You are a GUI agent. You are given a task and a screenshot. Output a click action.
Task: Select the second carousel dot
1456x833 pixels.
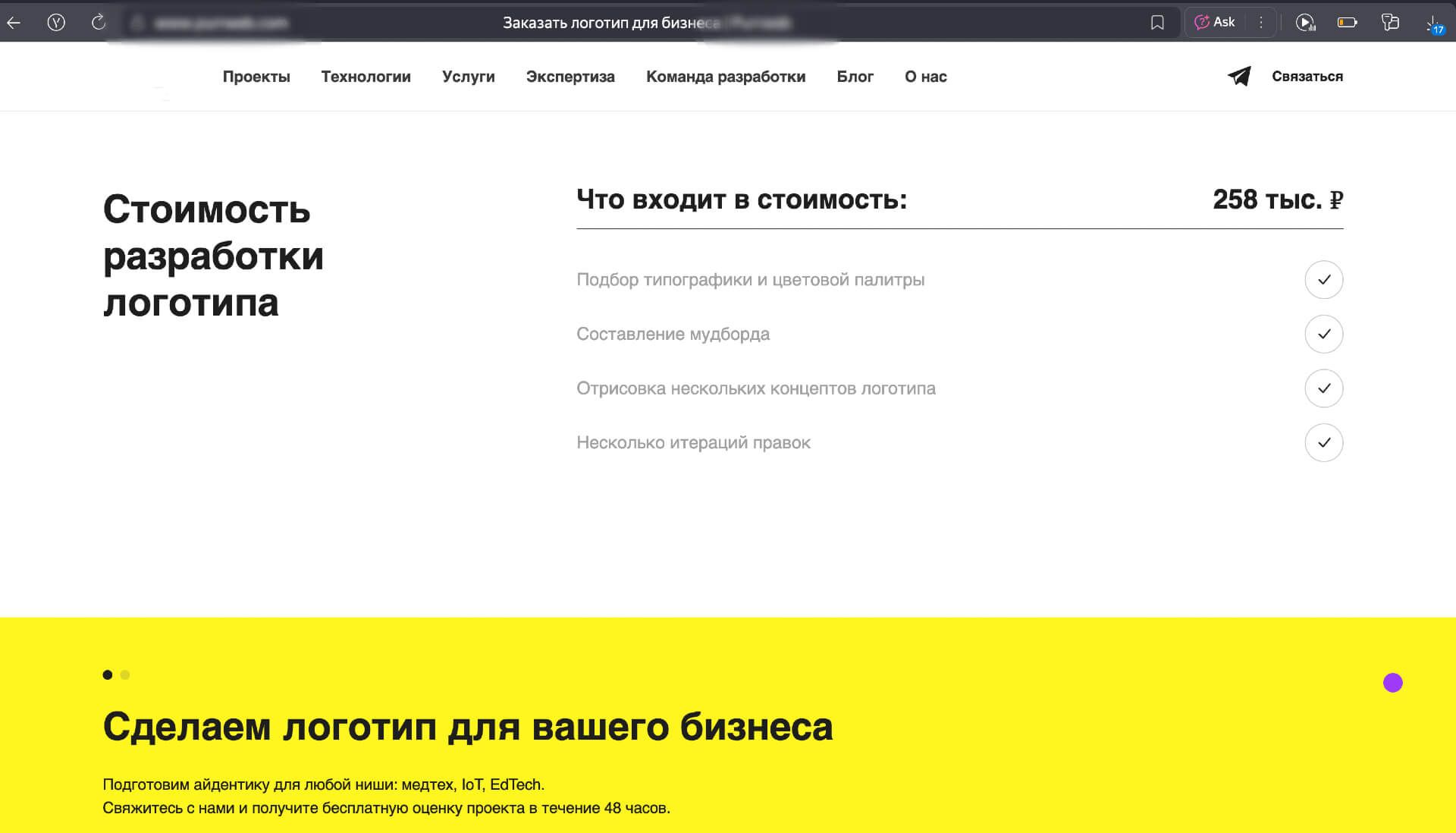click(127, 674)
